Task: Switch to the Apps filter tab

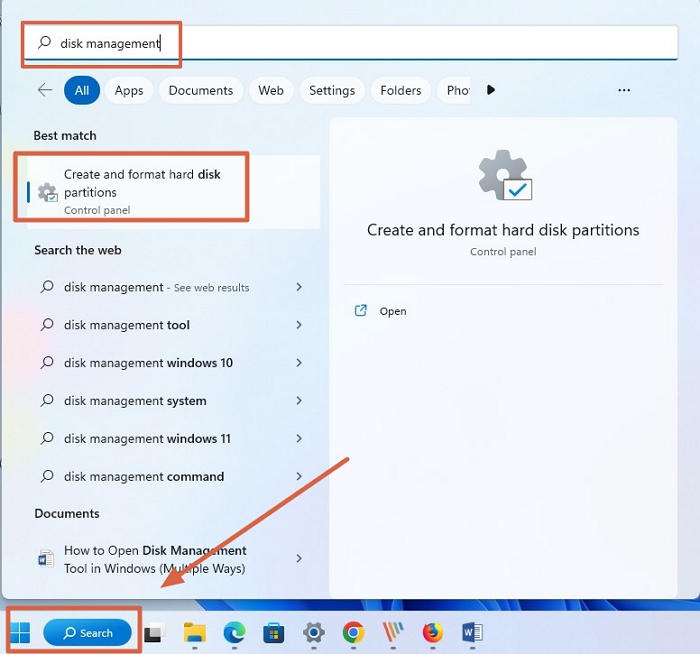Action: (129, 90)
